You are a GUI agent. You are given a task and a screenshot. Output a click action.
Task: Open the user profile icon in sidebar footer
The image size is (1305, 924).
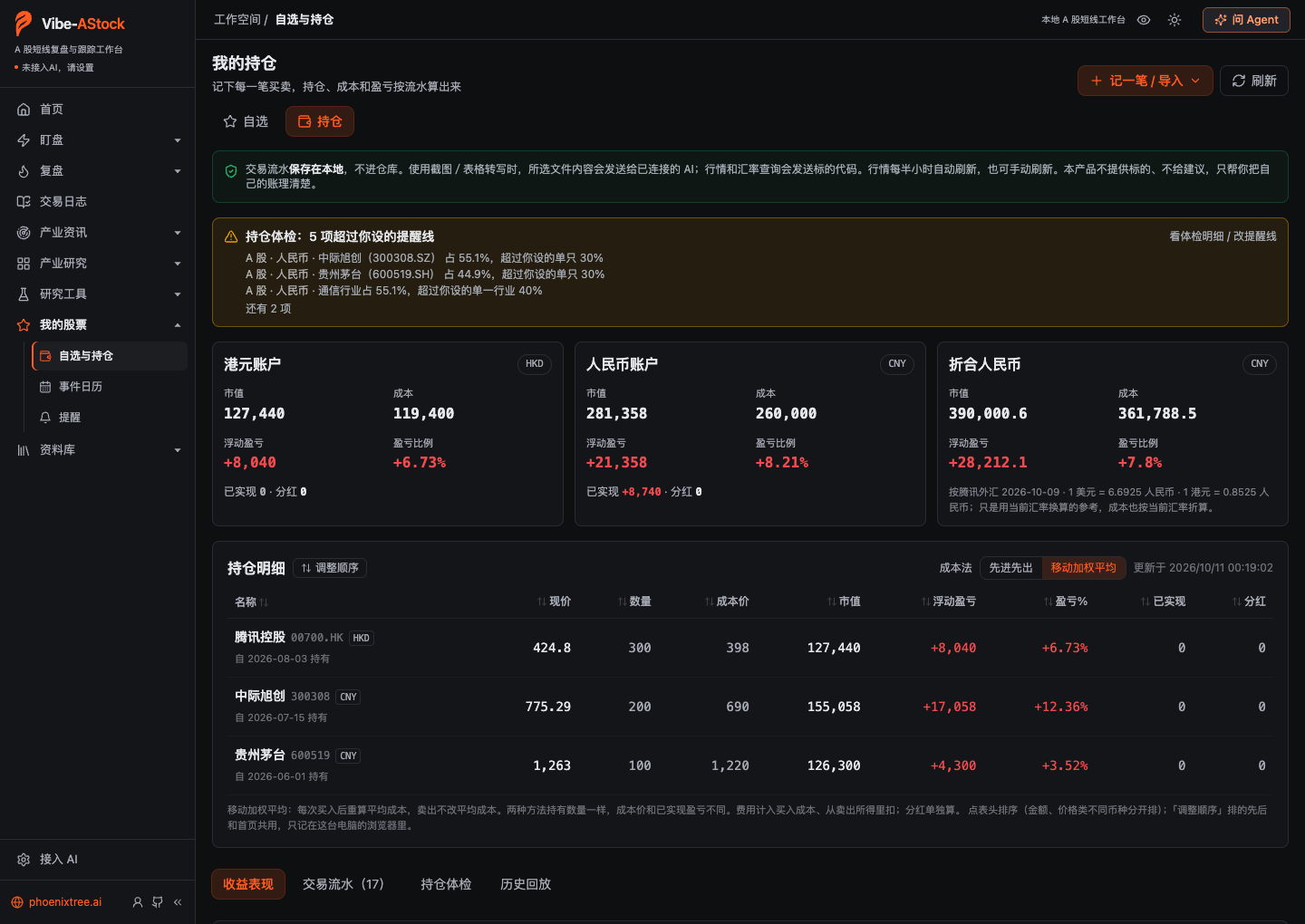click(138, 902)
